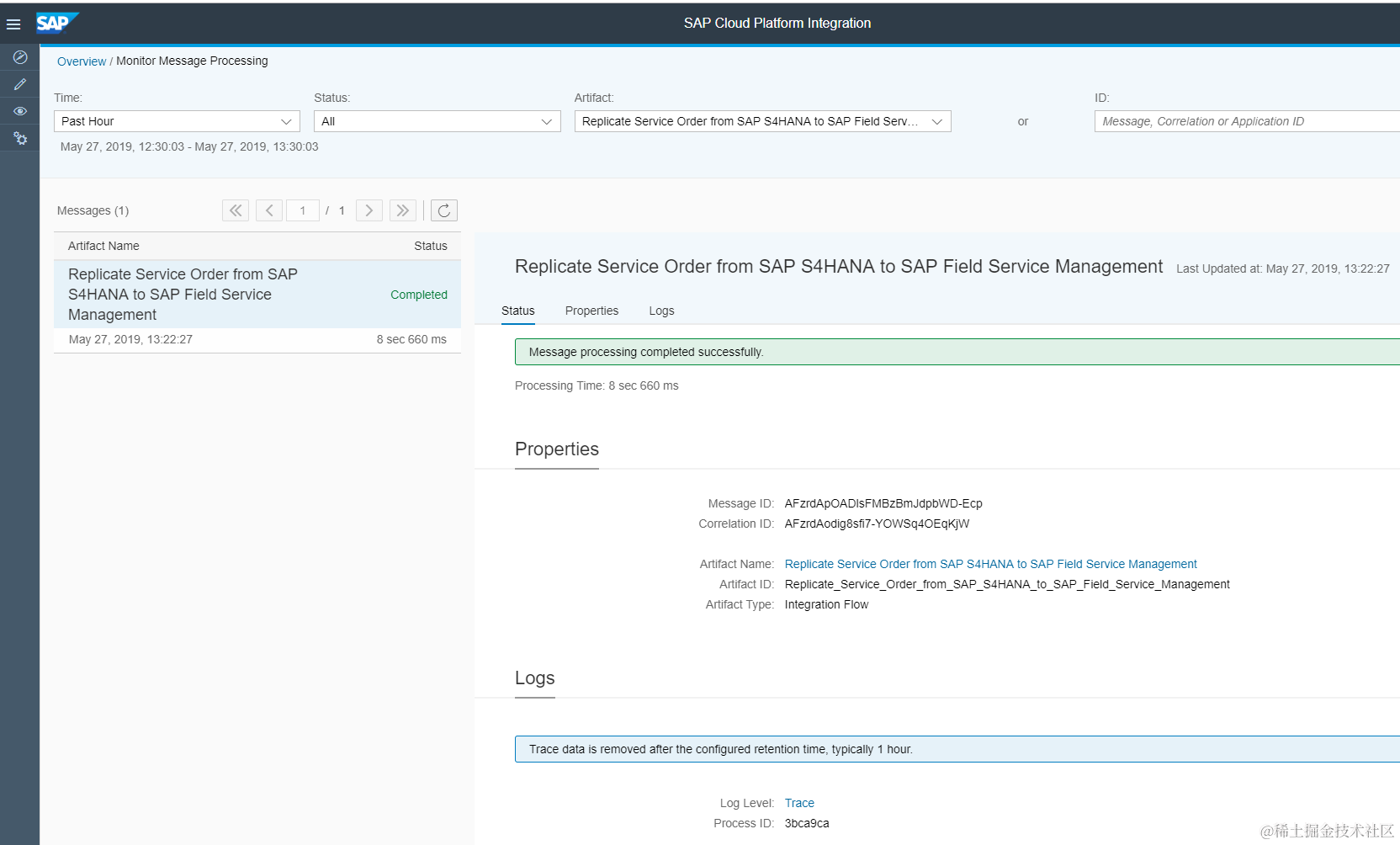Refresh the messages list

pos(444,210)
